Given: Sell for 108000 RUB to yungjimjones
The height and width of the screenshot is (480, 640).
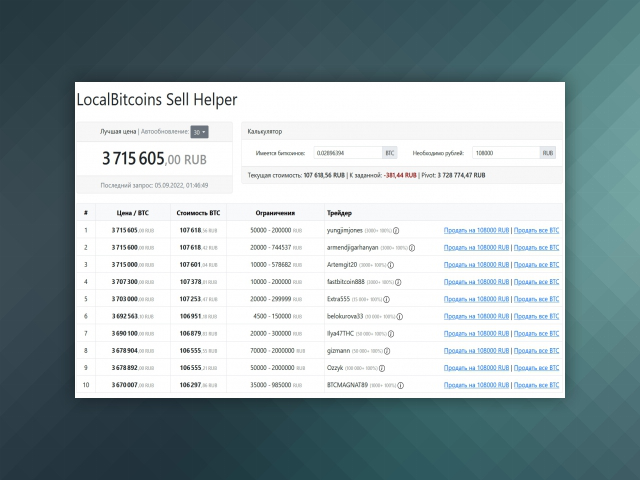Looking at the screenshot, I should [476, 230].
